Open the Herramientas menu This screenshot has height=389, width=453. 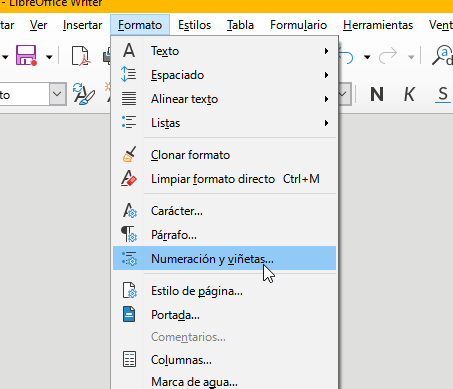[x=378, y=25]
